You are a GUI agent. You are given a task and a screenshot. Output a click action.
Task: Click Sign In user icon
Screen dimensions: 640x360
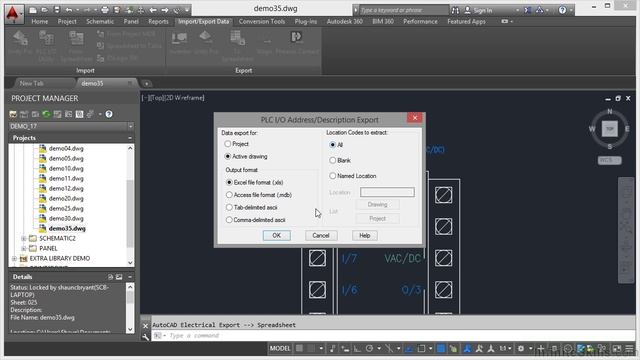click(468, 10)
